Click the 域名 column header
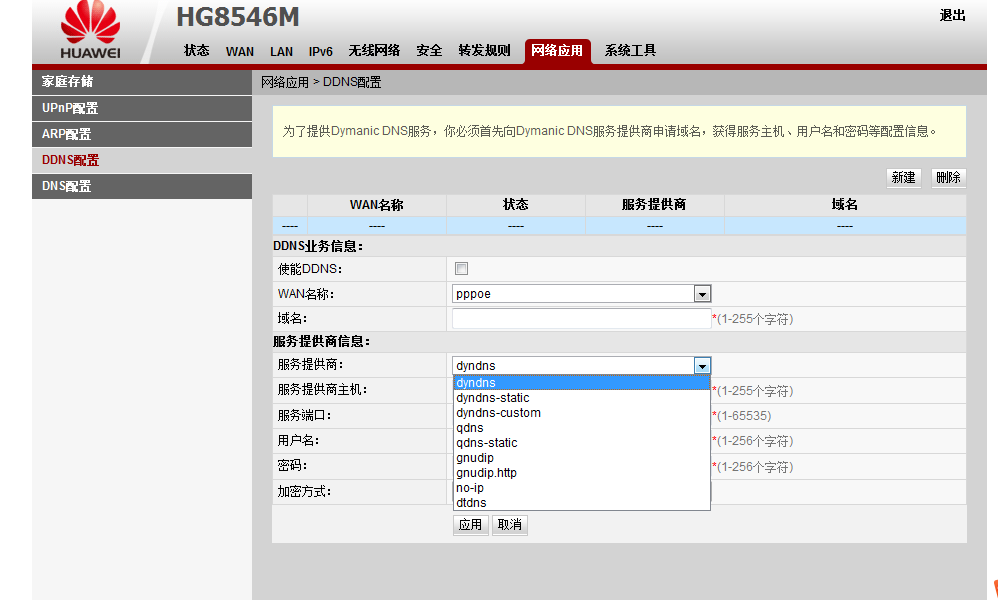This screenshot has height=600, width=998. [x=845, y=205]
